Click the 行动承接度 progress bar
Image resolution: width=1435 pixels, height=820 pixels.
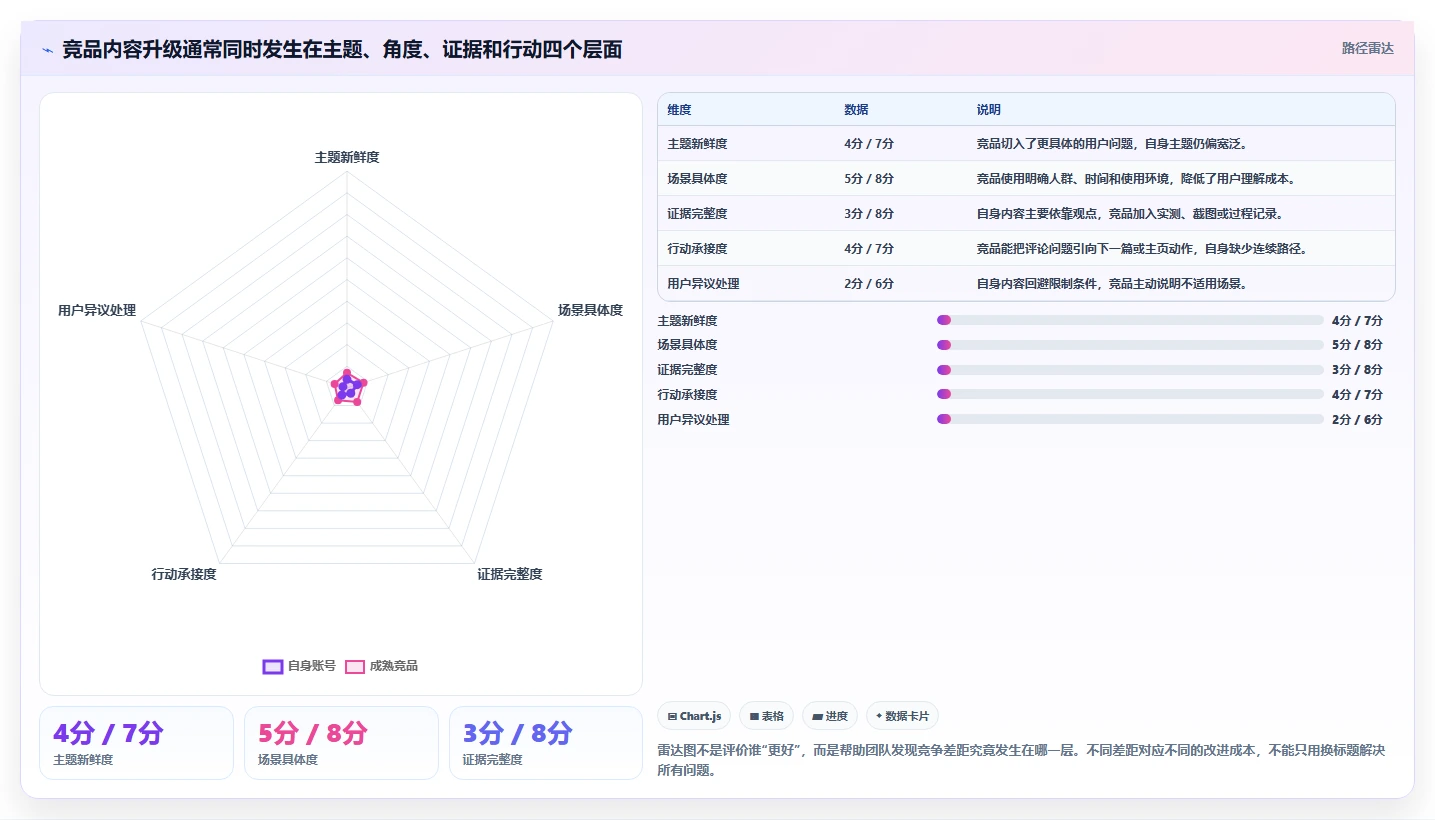pos(1130,394)
